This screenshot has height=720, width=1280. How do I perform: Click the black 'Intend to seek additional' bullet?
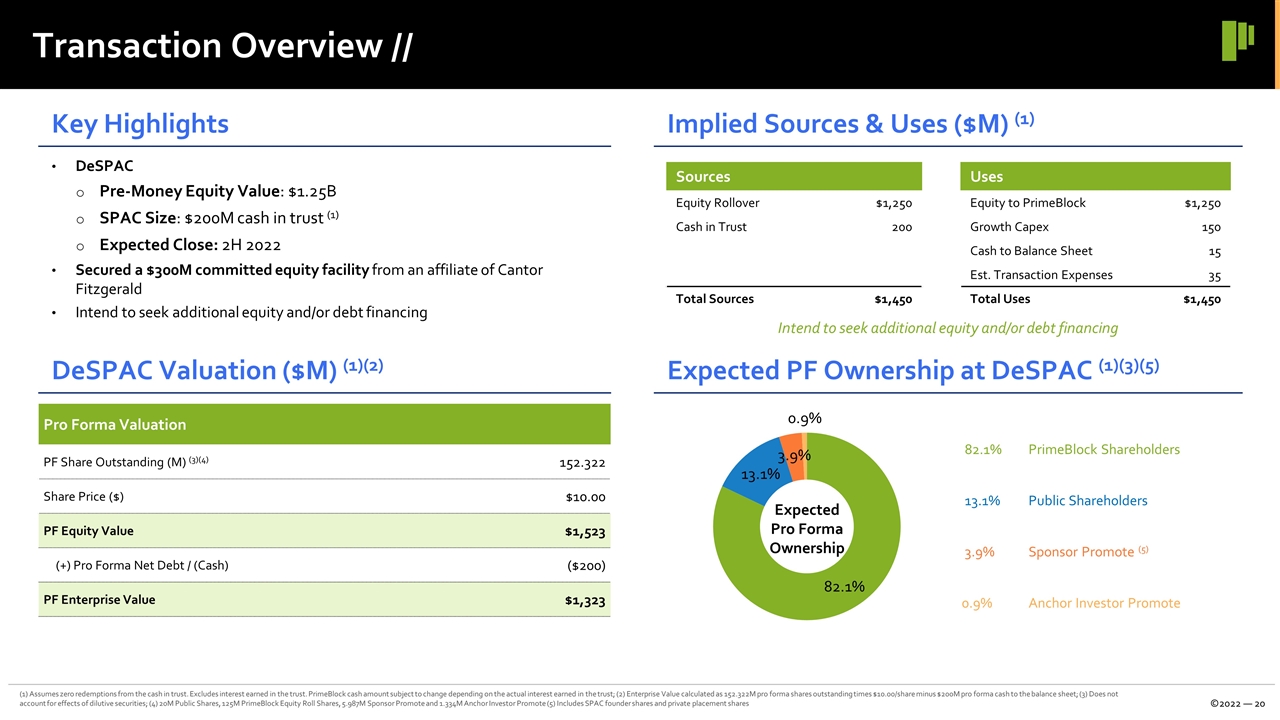coord(251,312)
